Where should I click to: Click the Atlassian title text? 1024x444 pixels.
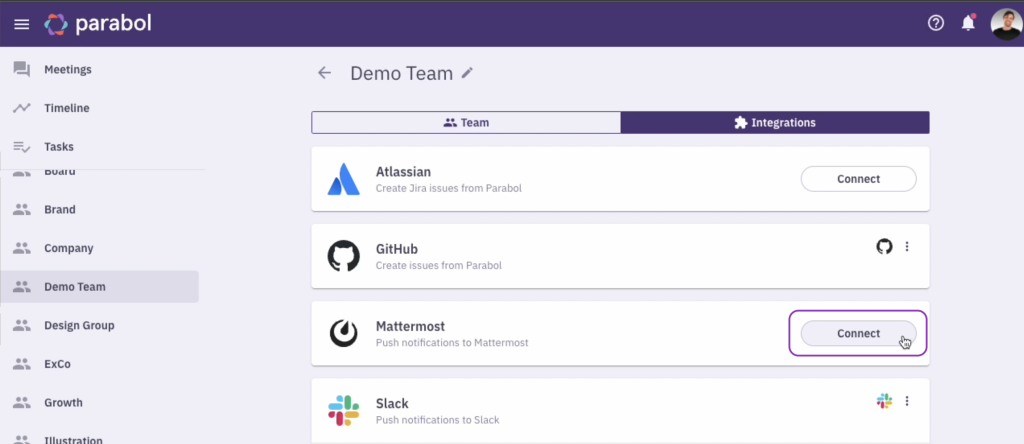[403, 172]
